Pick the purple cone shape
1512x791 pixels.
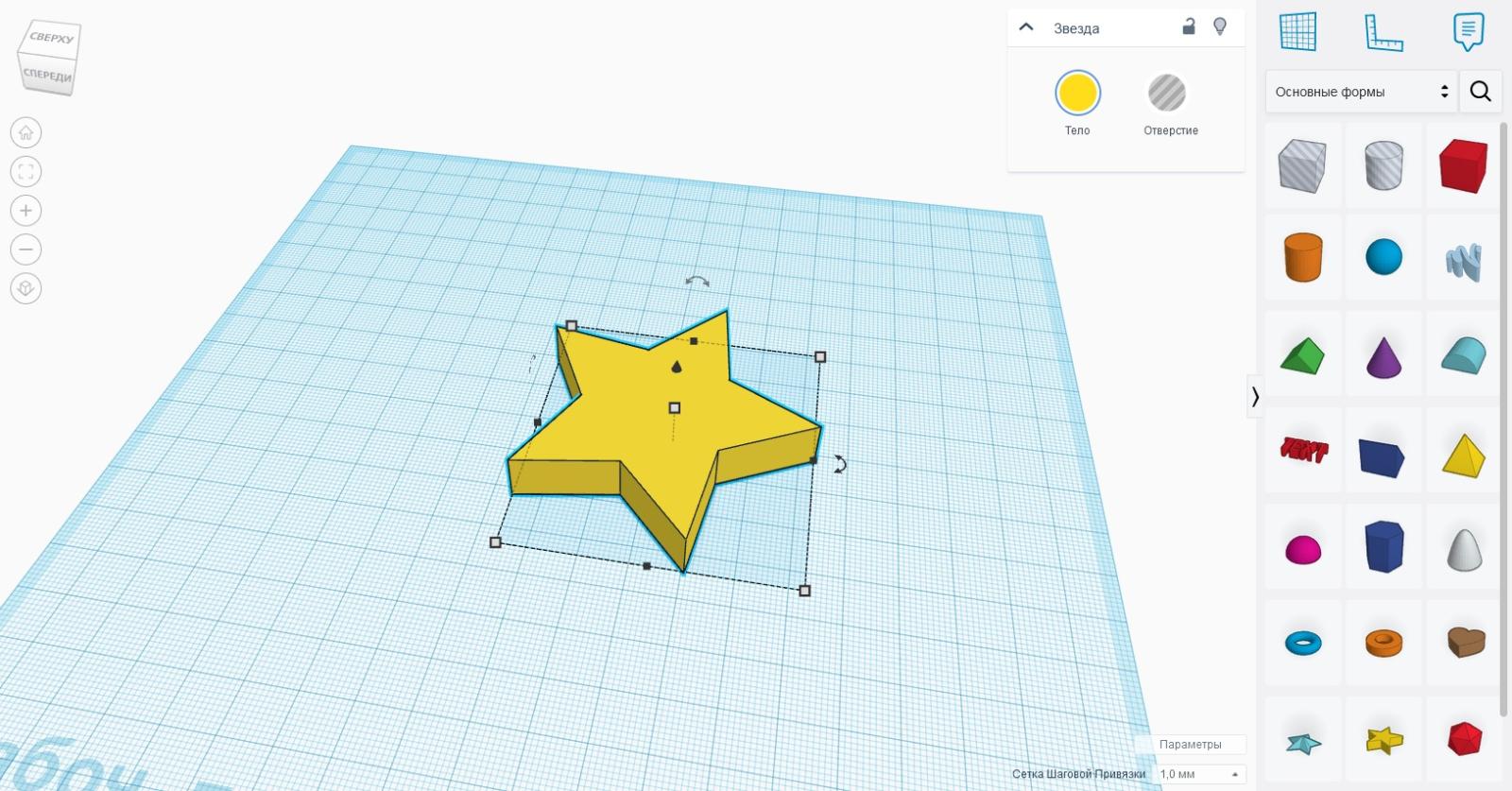(1383, 355)
